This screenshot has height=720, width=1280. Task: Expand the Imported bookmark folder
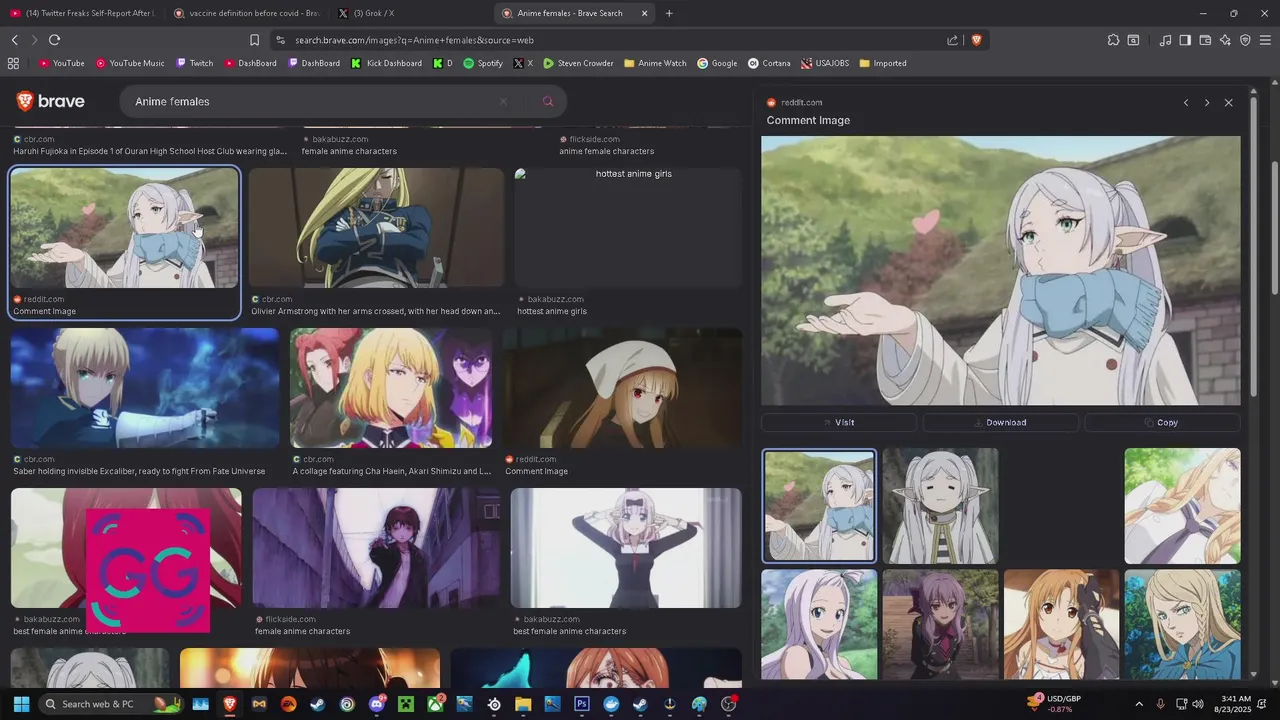pyautogui.click(x=883, y=63)
